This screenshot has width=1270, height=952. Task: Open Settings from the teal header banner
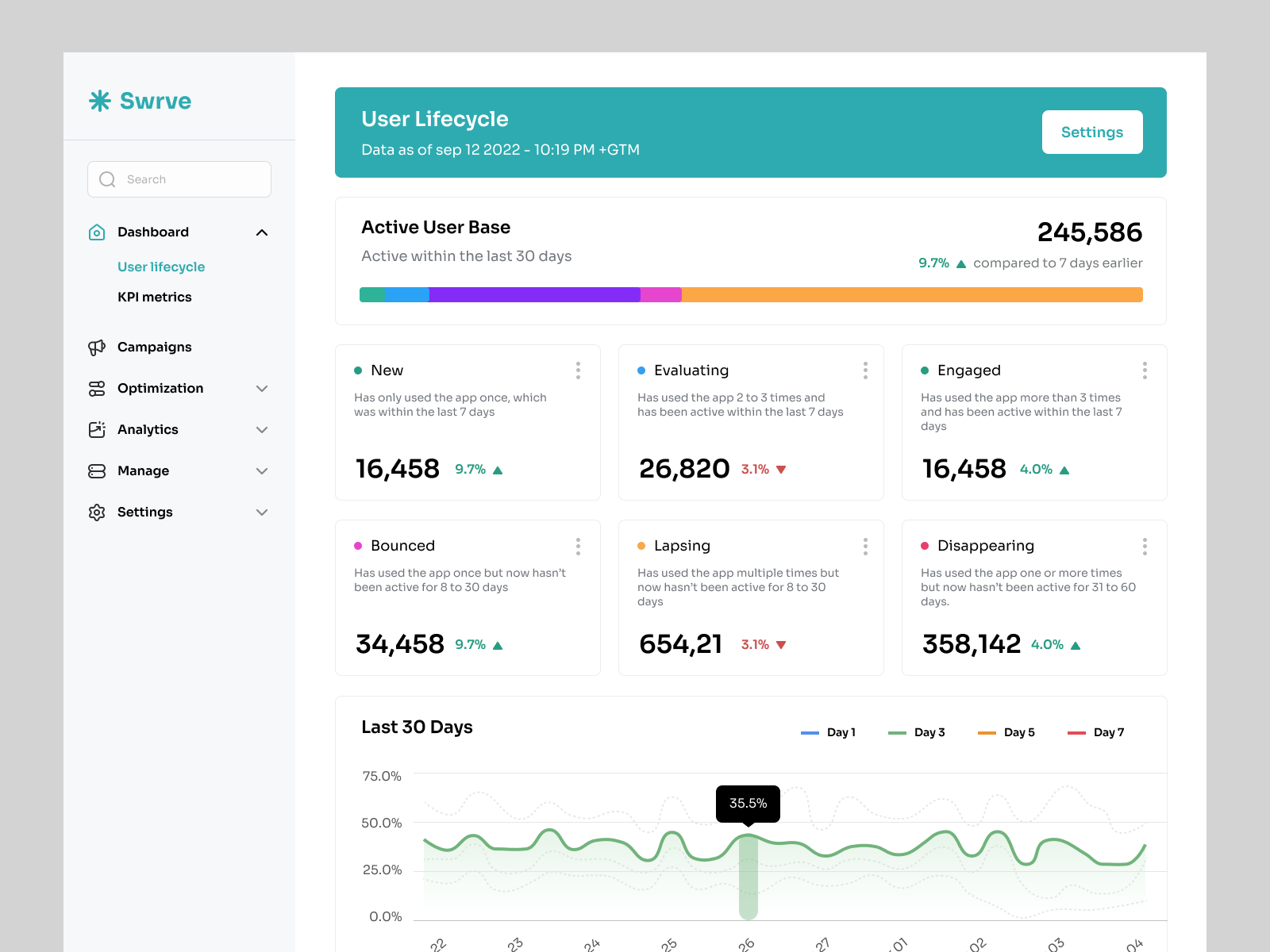tap(1092, 132)
